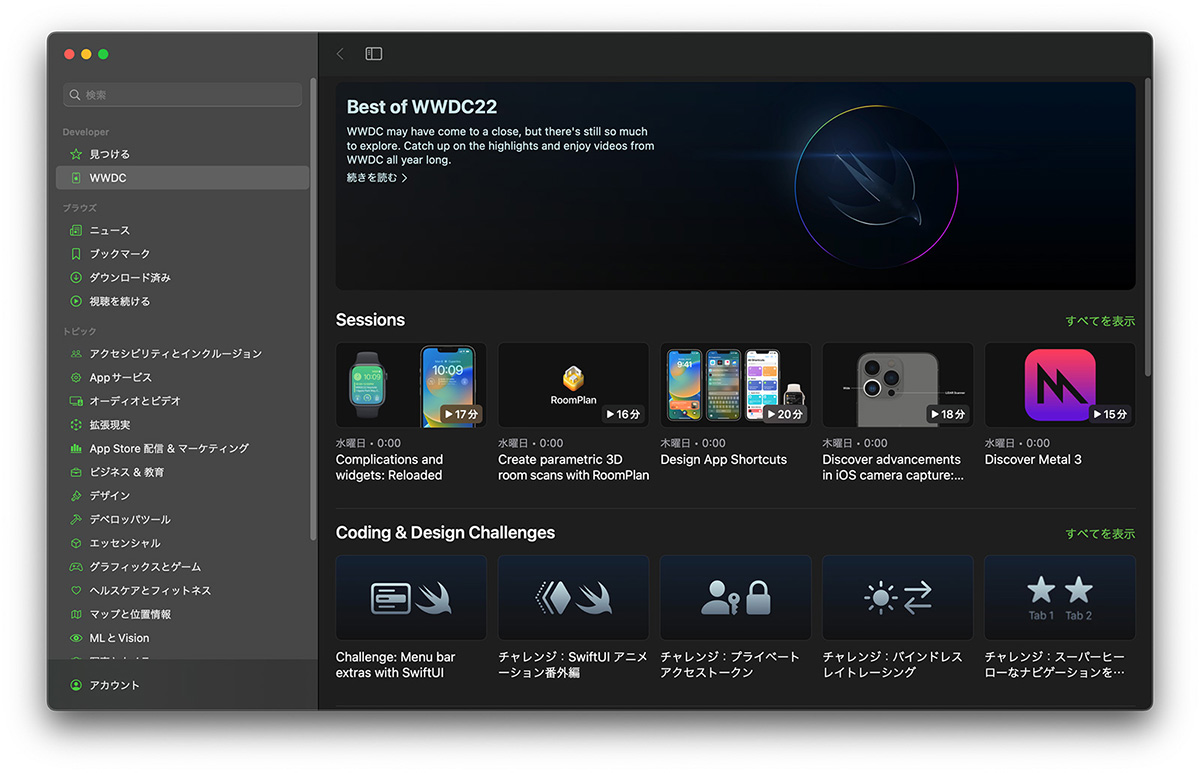Click the star icon next to 見つける

[x=76, y=155]
